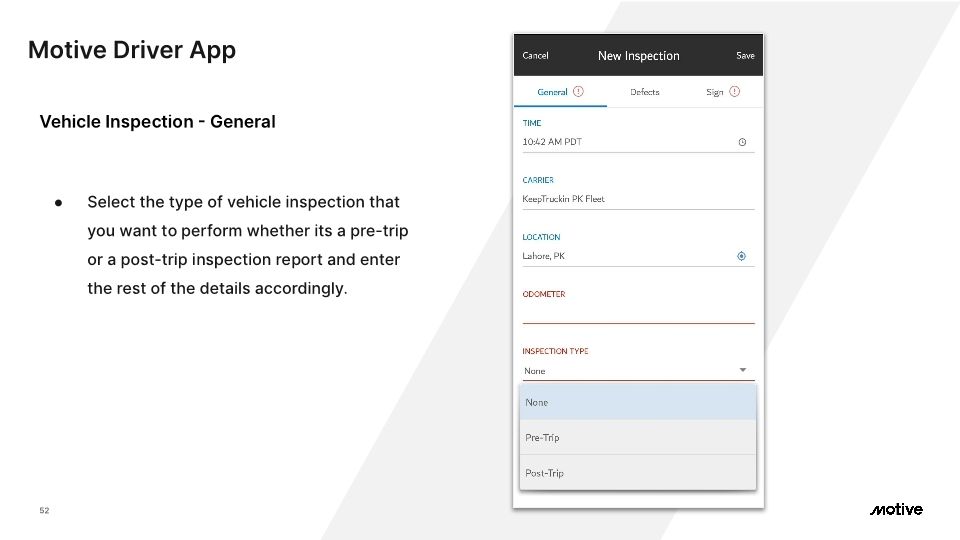The image size is (960, 540).
Task: Click the Location field Lahore, PK
Action: [x=638, y=256]
